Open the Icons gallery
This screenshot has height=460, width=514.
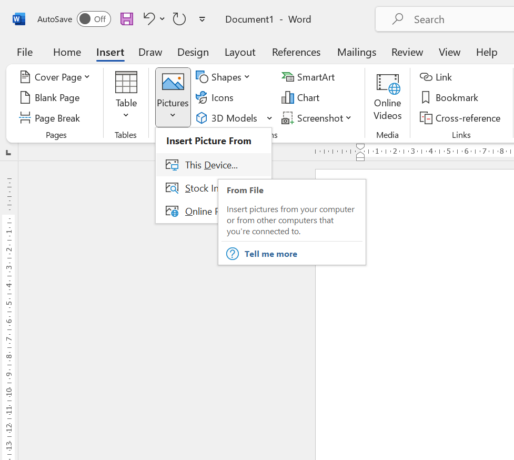coord(215,98)
